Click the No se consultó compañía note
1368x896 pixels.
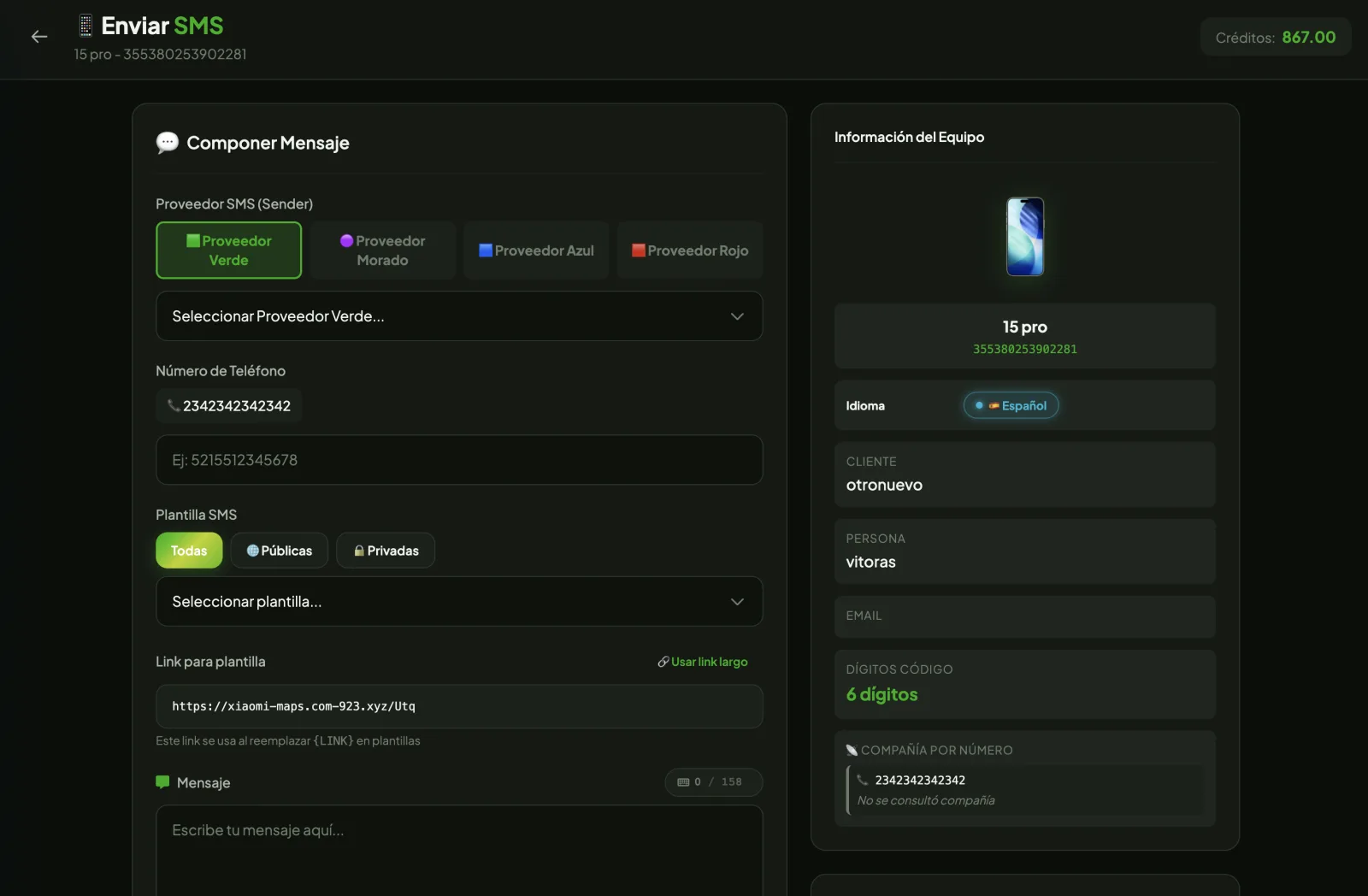pos(926,800)
